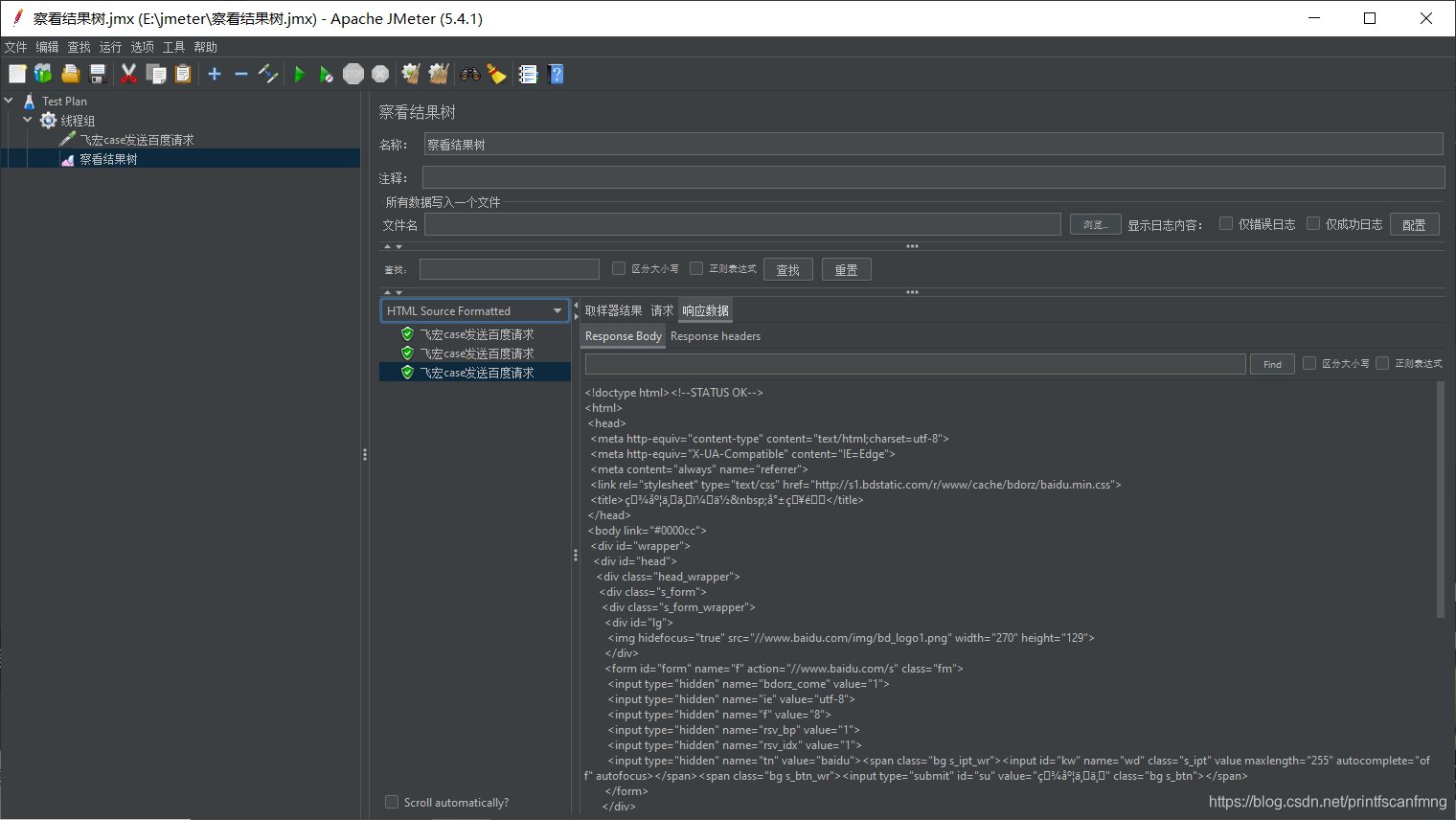
Task: Enable 仅成功日志 checkbox
Action: pos(1313,223)
